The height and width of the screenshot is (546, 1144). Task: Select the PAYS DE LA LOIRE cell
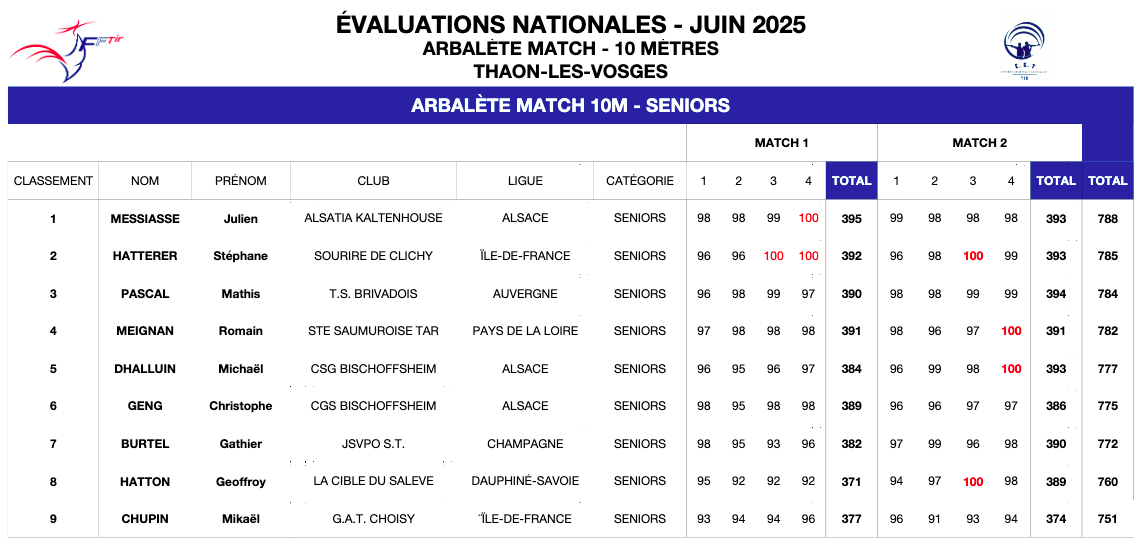[x=525, y=331]
